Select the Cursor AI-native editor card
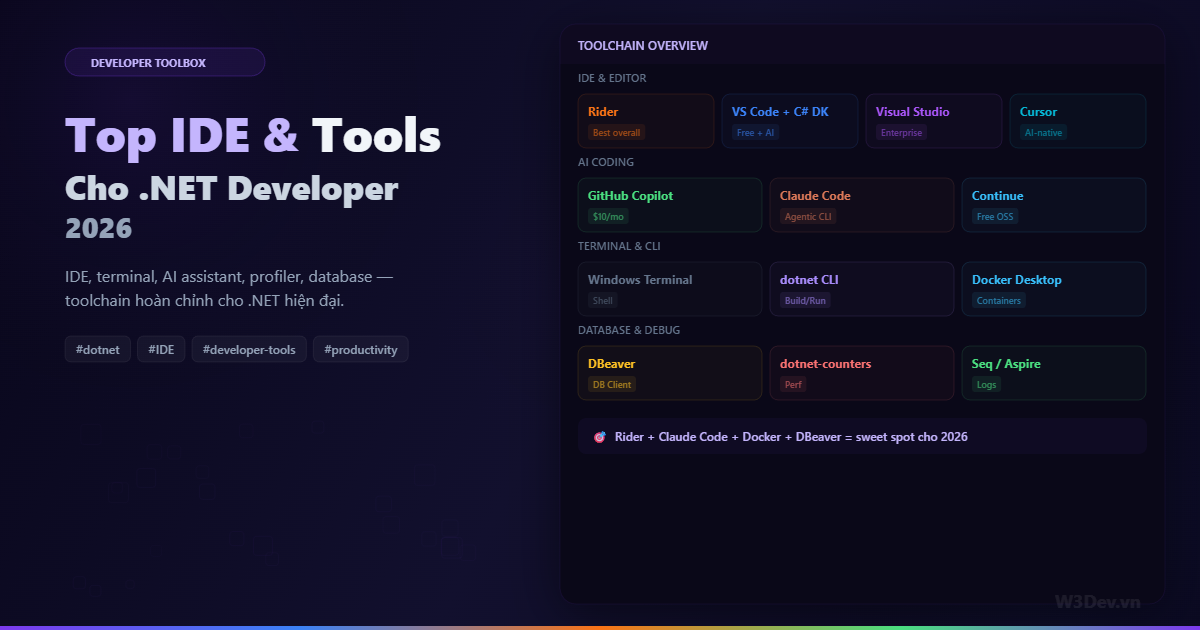This screenshot has height=630, width=1200. 1077,120
